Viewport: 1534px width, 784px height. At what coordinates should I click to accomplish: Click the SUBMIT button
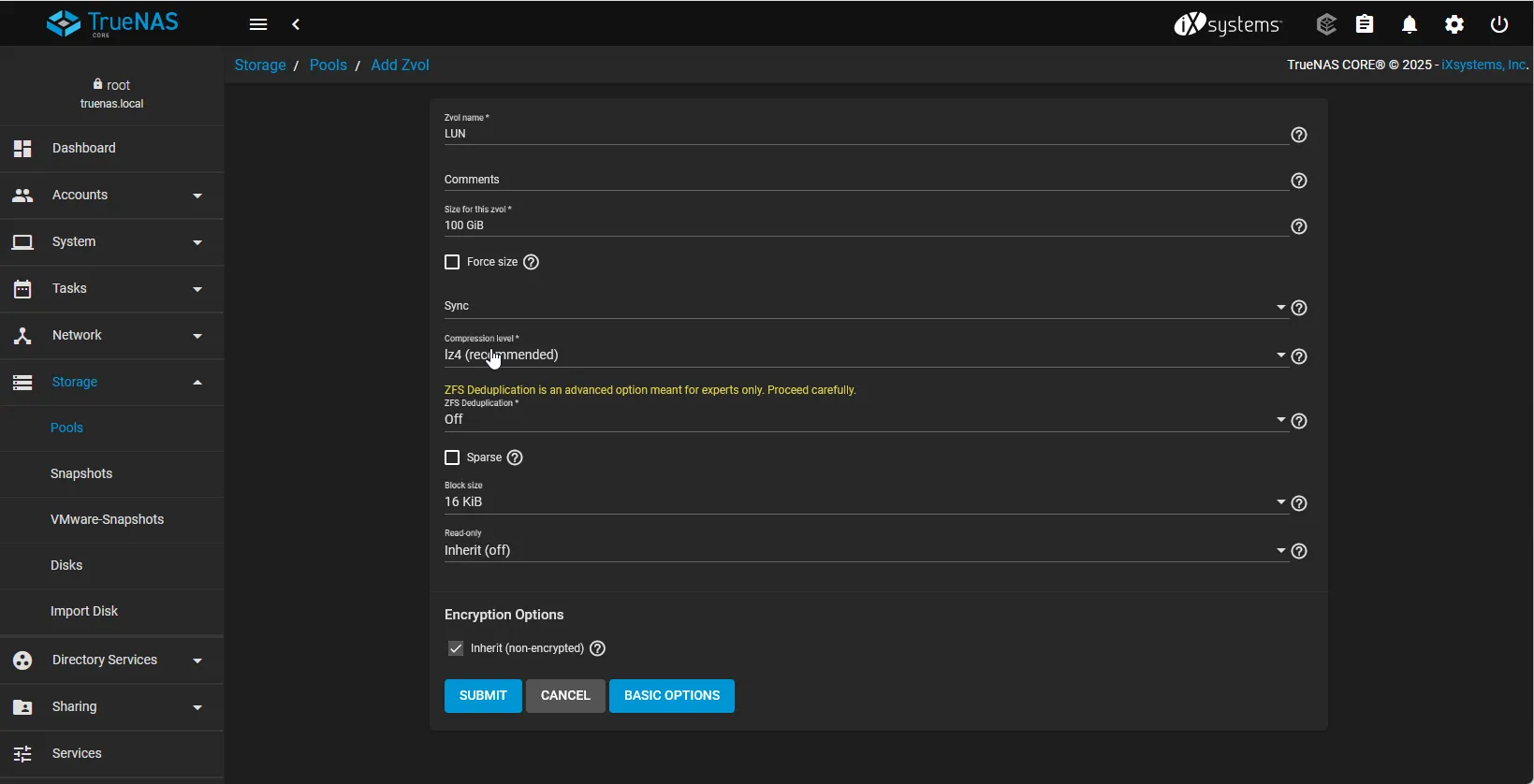click(483, 696)
